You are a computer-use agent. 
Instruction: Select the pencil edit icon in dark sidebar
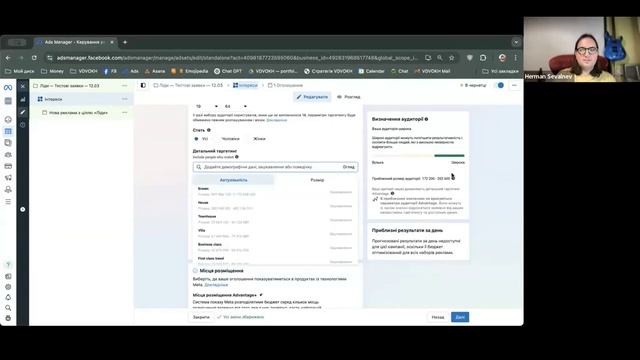23,112
